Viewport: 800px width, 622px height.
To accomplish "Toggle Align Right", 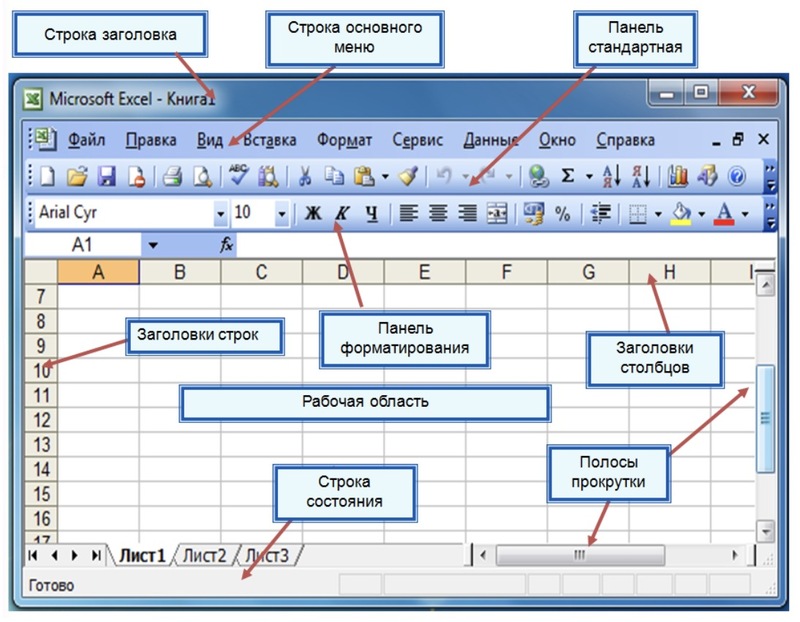I will pyautogui.click(x=467, y=213).
